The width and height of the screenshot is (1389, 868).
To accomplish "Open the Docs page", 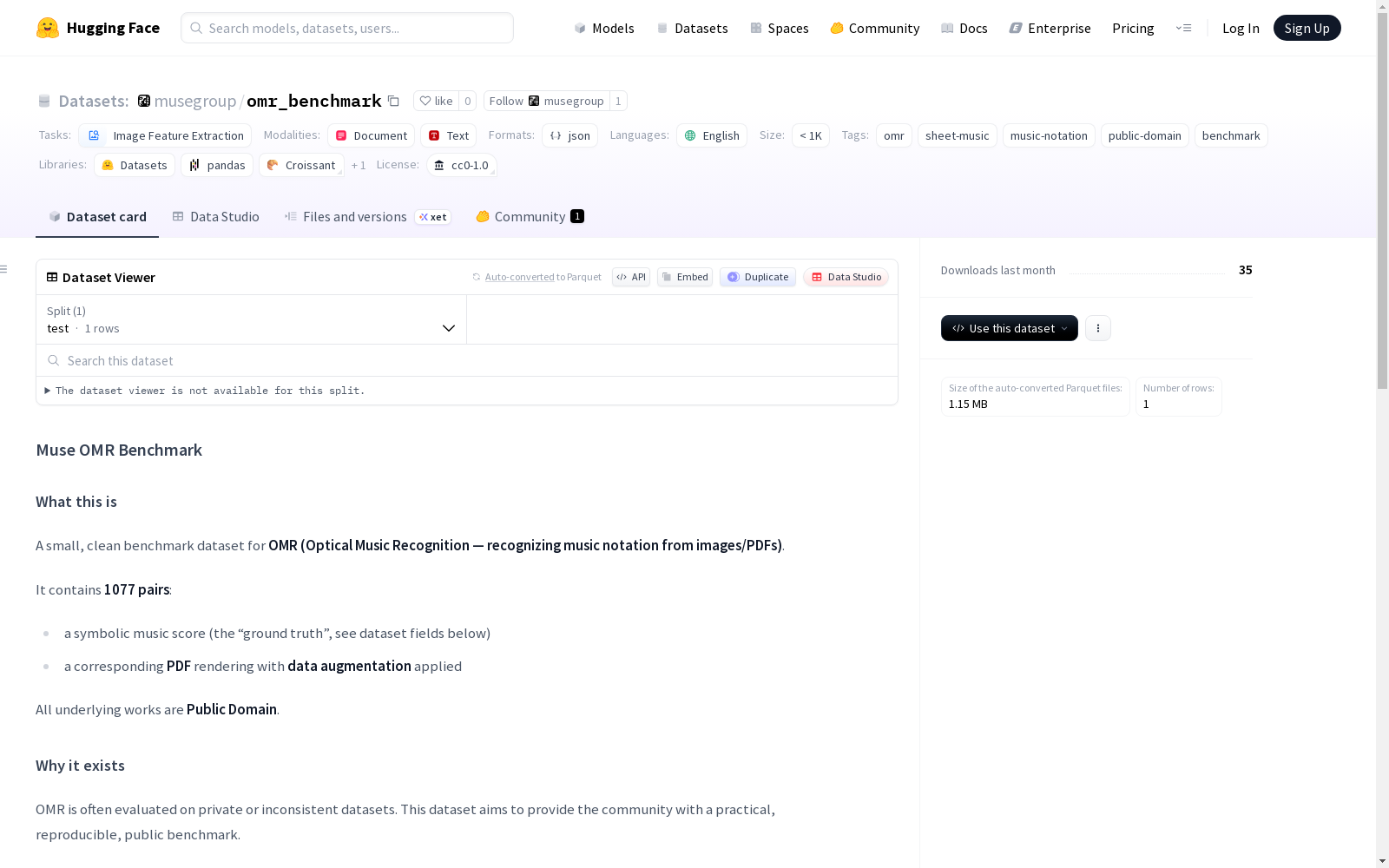I will [964, 28].
